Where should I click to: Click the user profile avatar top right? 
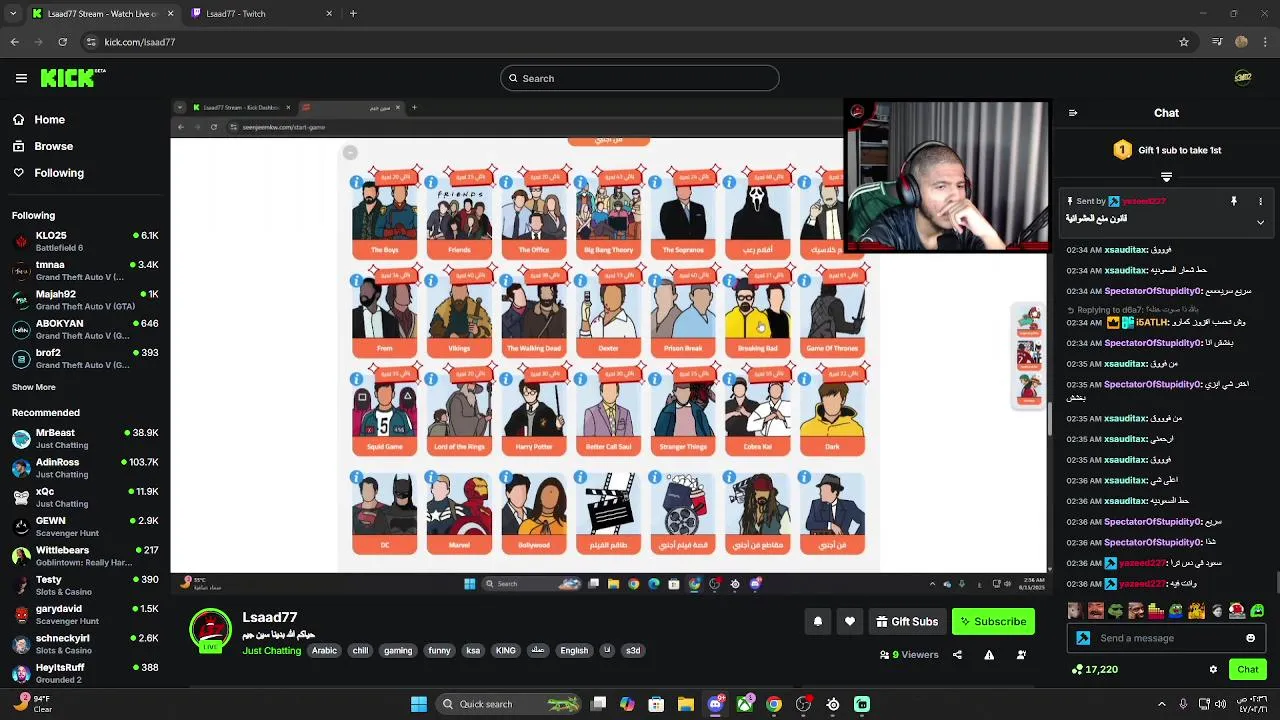(x=1243, y=78)
